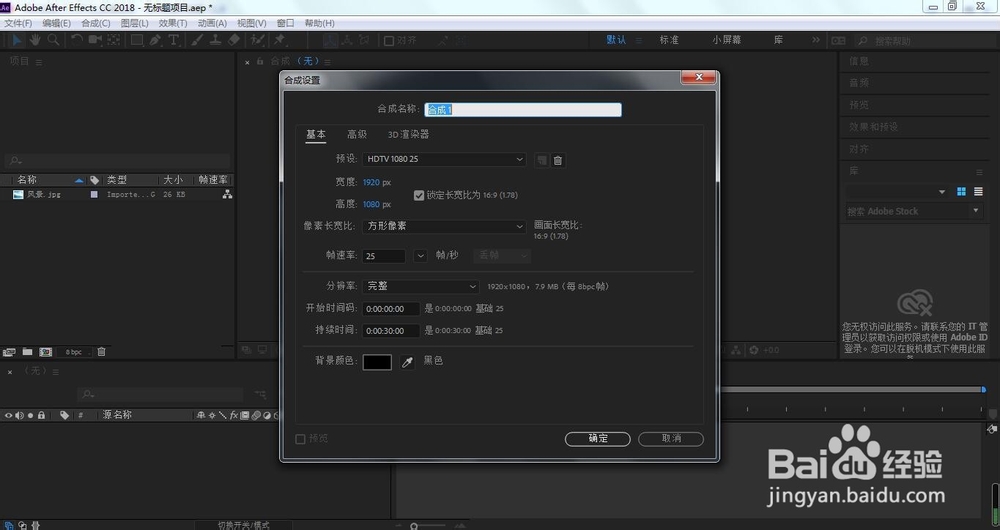Click the 合成名称 input field

click(523, 110)
